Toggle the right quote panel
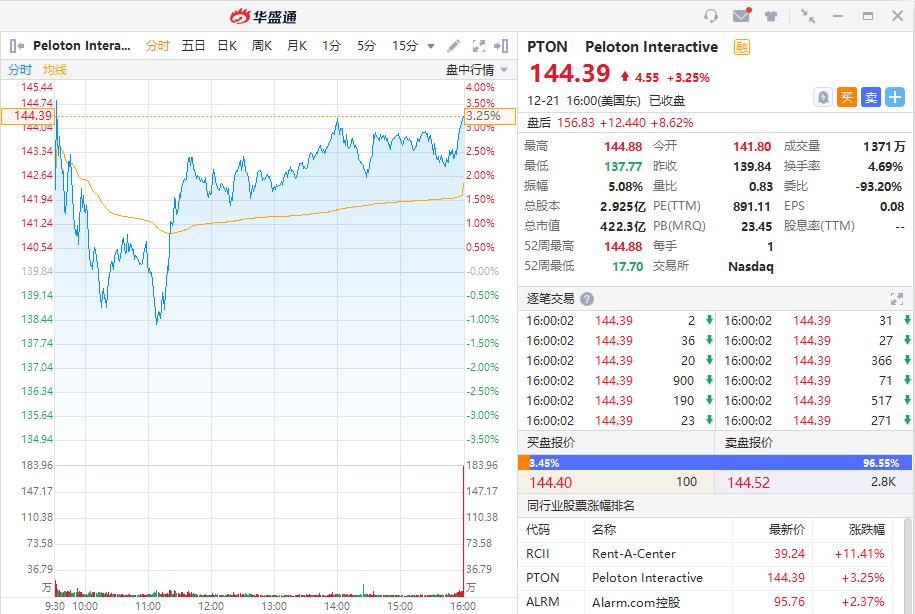Image resolution: width=915 pixels, height=614 pixels. click(x=501, y=46)
